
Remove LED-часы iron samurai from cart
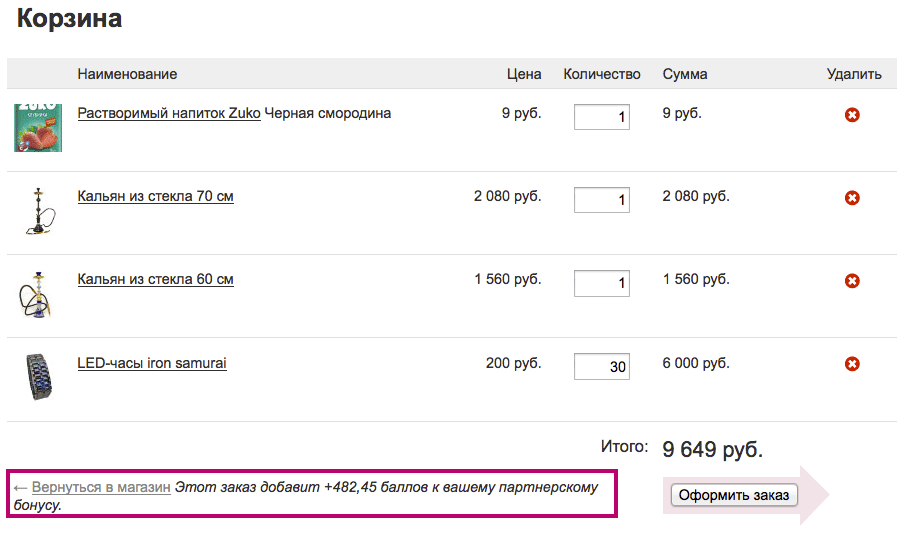(852, 364)
